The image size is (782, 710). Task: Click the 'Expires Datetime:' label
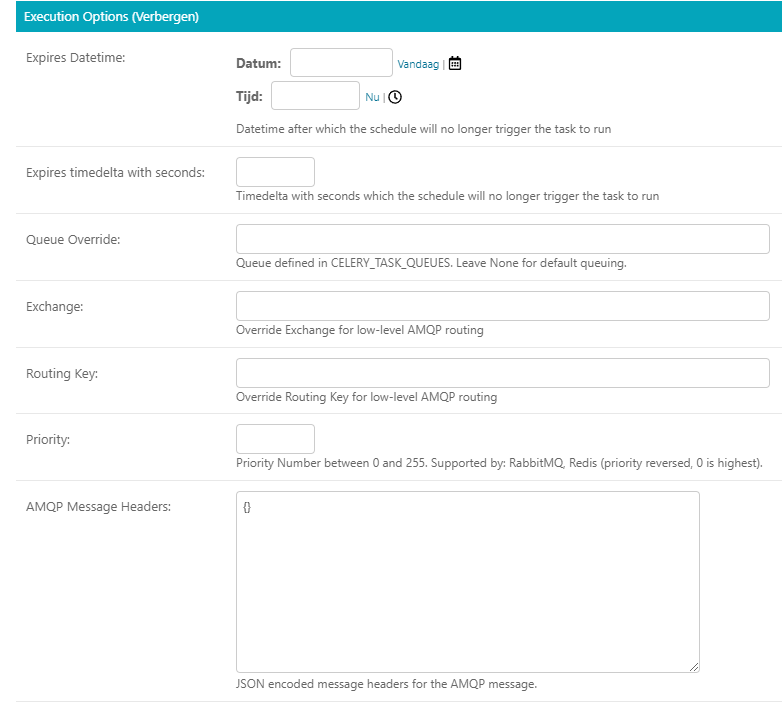click(75, 57)
